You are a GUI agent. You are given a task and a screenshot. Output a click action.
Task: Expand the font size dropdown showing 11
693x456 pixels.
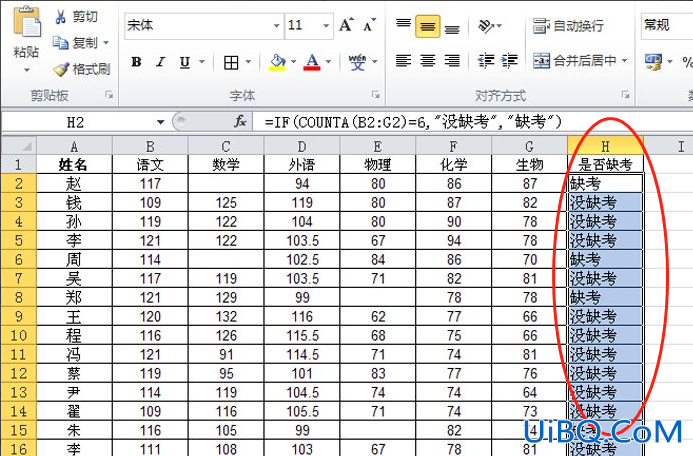[326, 26]
